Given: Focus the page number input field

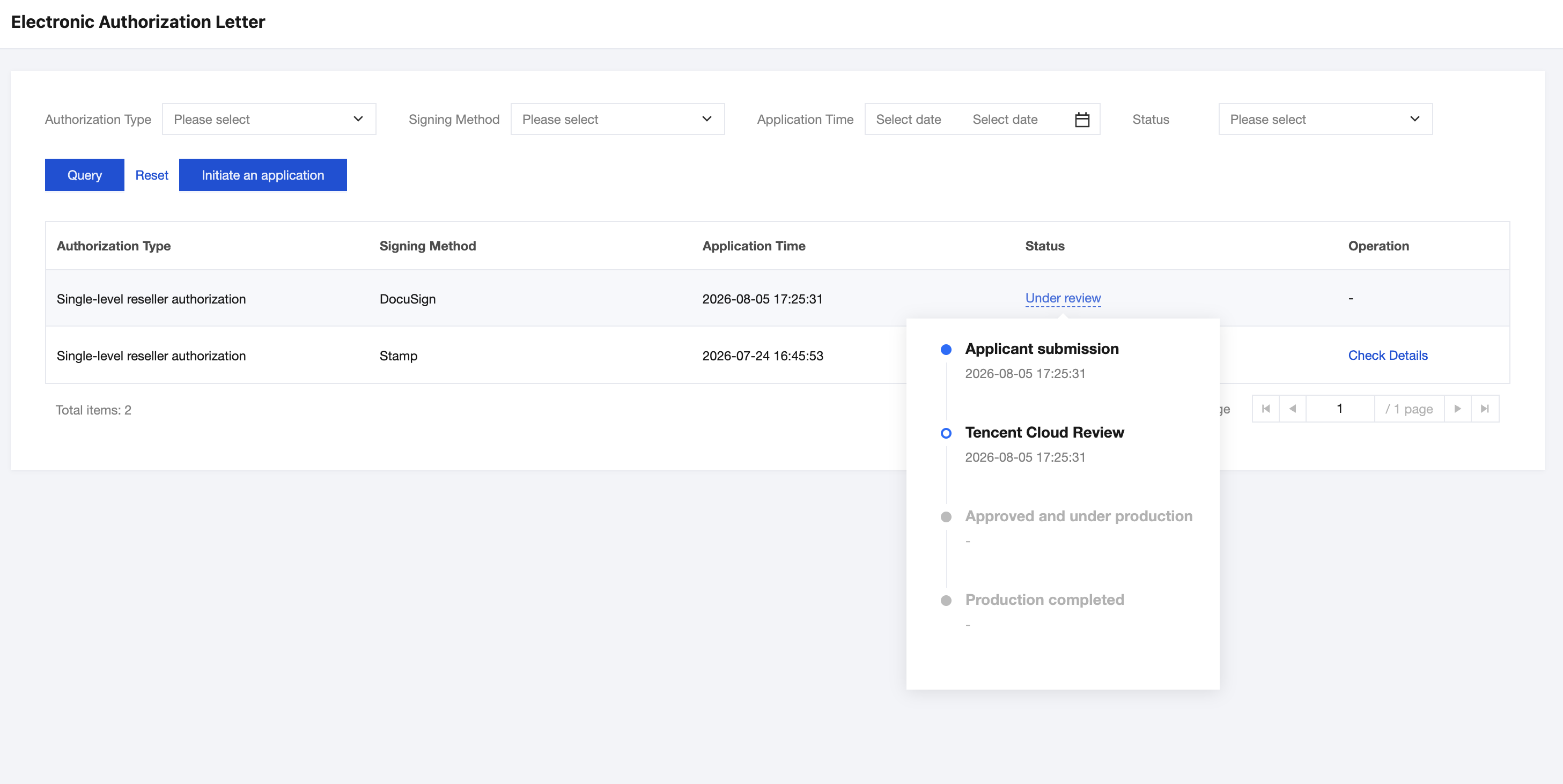Looking at the screenshot, I should [1340, 409].
